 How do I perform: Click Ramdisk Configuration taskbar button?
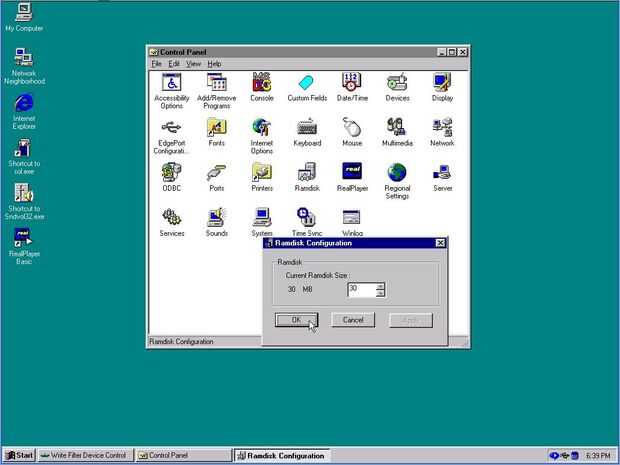click(x=282, y=455)
